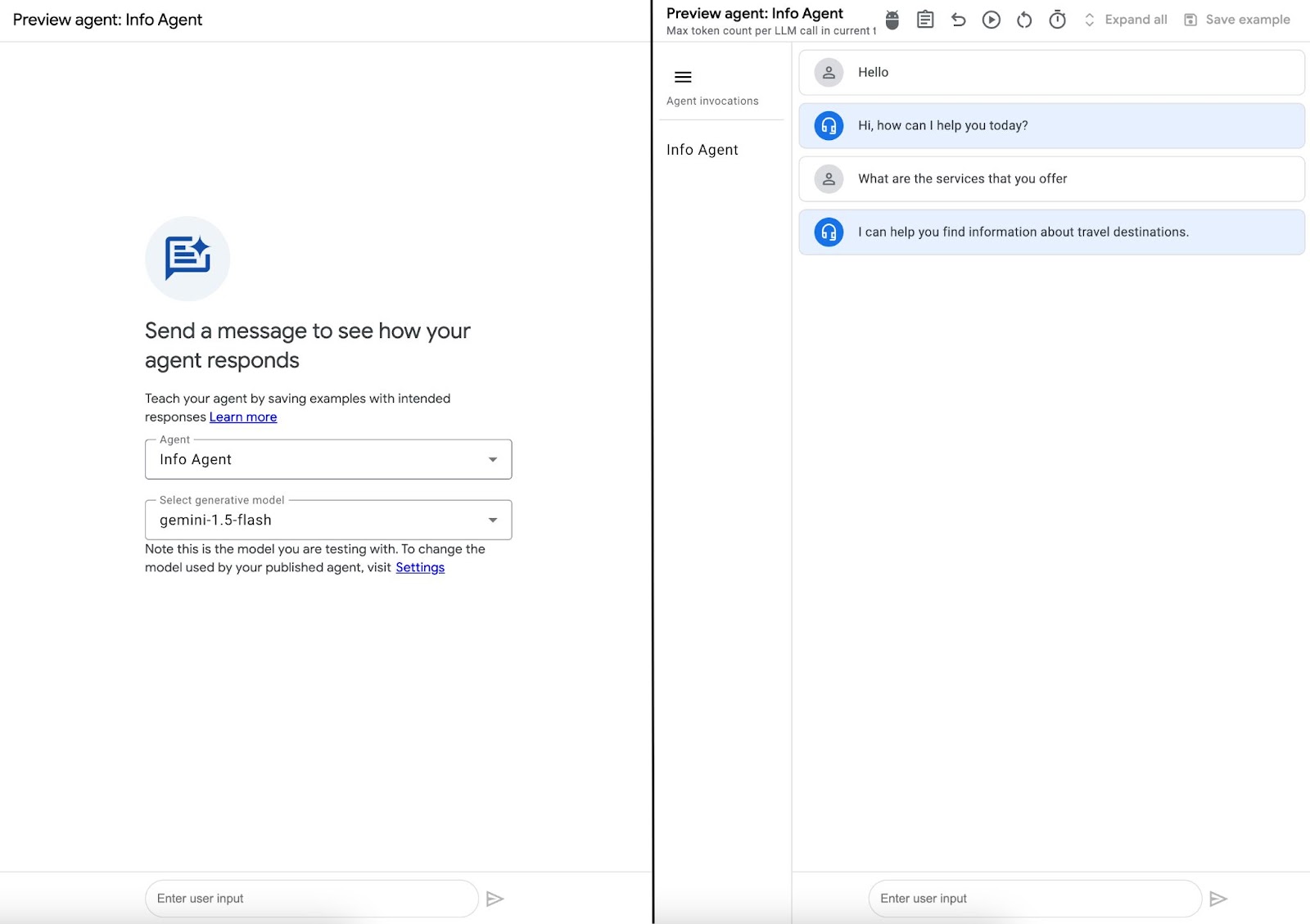The height and width of the screenshot is (924, 1310).
Task: Open the clipboard/transcript icon in the toolbar
Action: point(925,20)
